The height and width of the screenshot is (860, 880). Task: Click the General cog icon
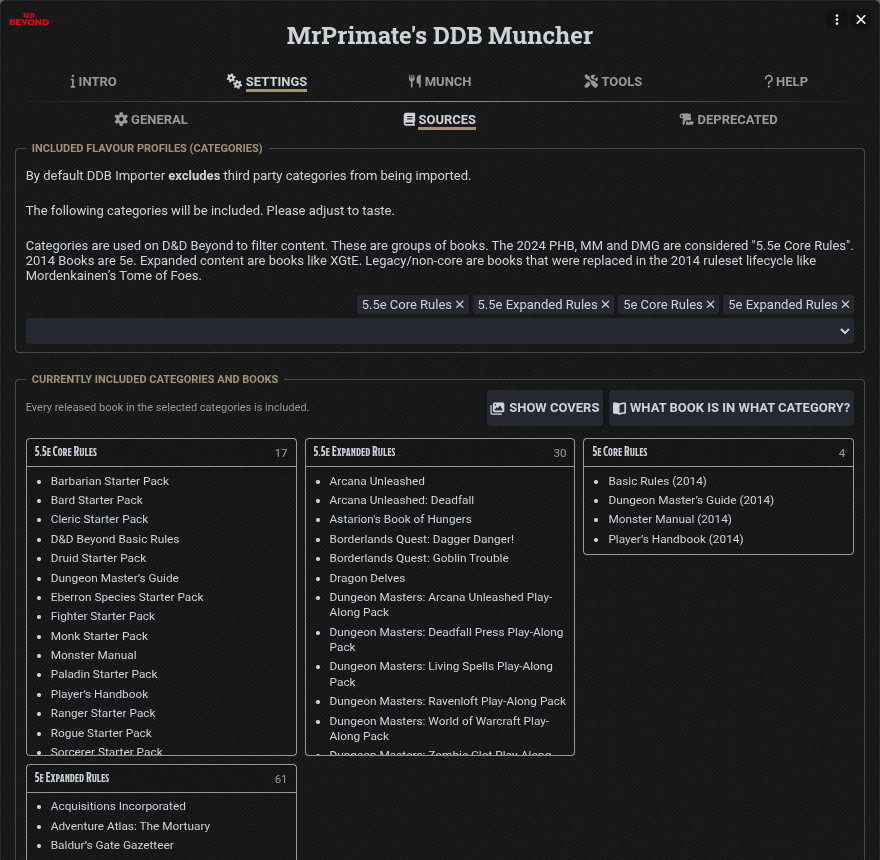pyautogui.click(x=121, y=119)
